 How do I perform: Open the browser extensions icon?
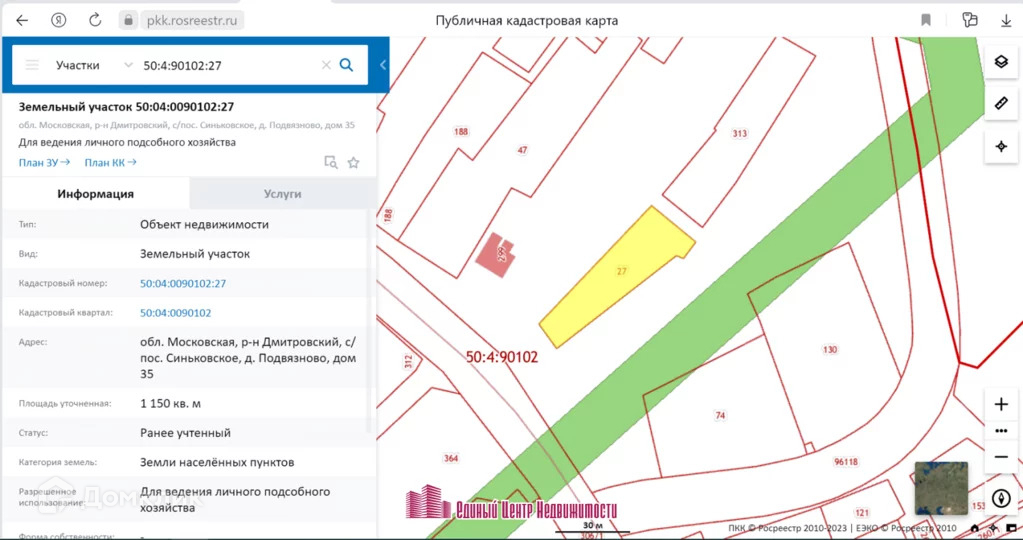pyautogui.click(x=970, y=20)
